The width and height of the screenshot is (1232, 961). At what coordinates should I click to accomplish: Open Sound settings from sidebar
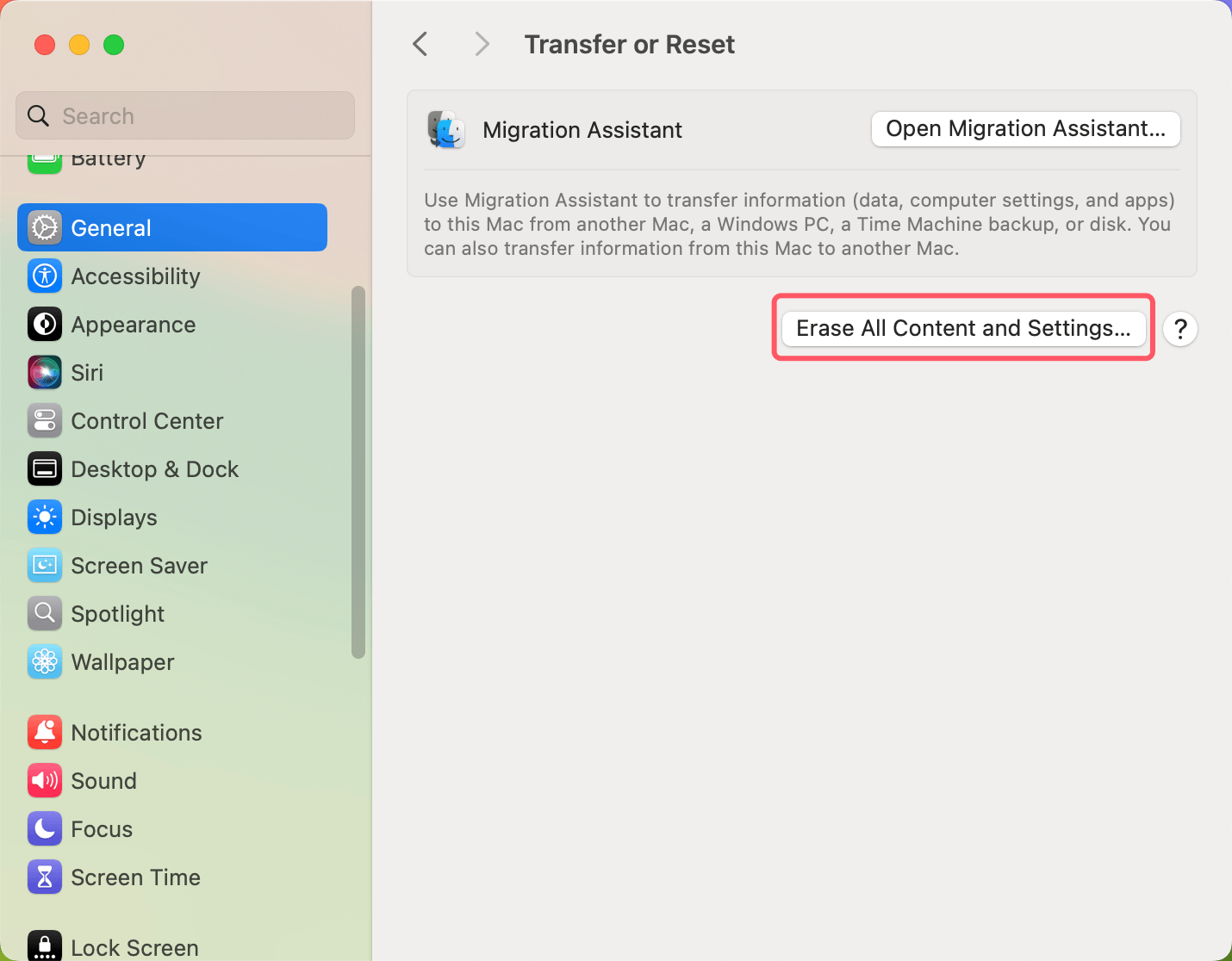point(103,781)
